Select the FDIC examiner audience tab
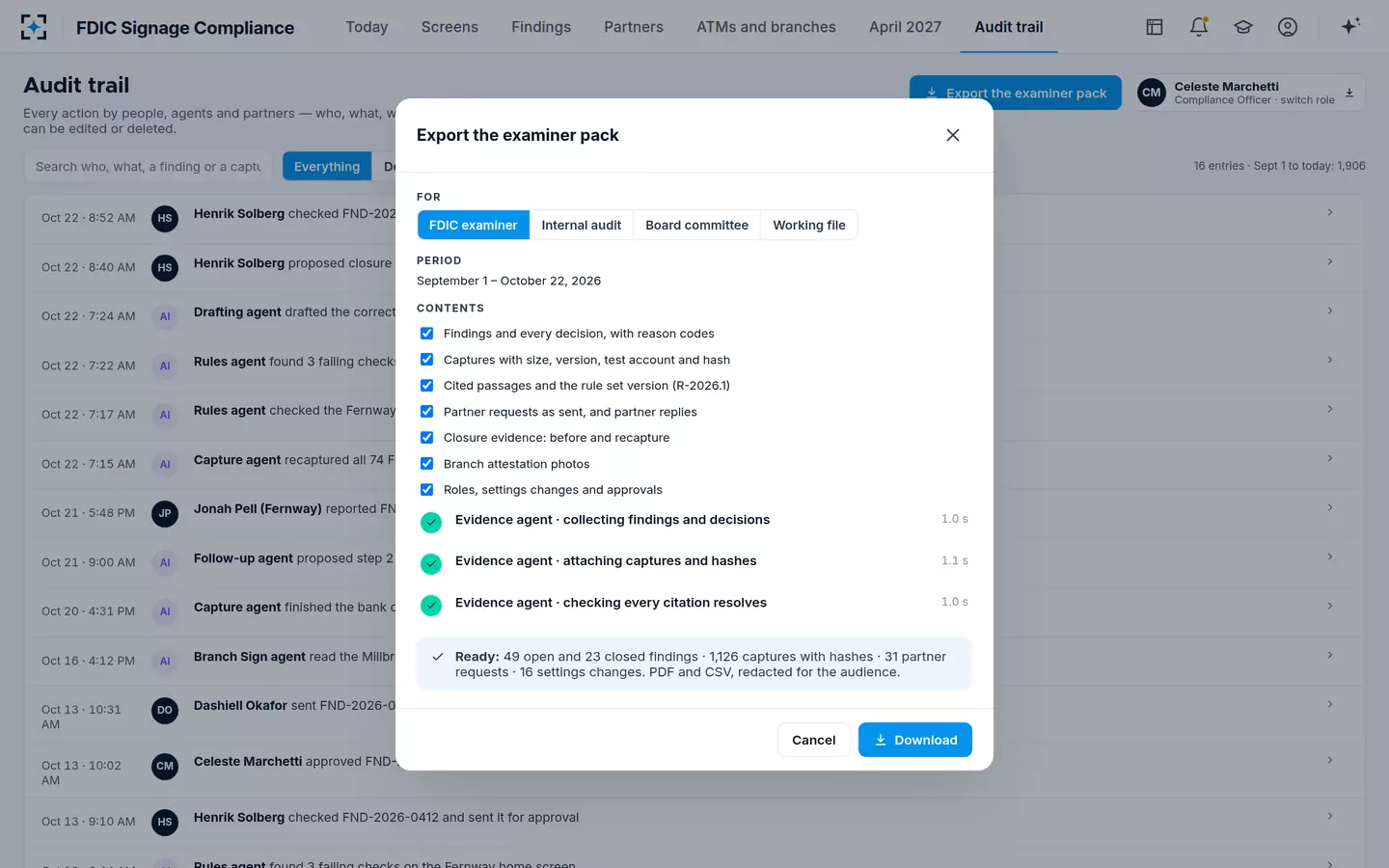Image resolution: width=1389 pixels, height=868 pixels. coord(474,225)
